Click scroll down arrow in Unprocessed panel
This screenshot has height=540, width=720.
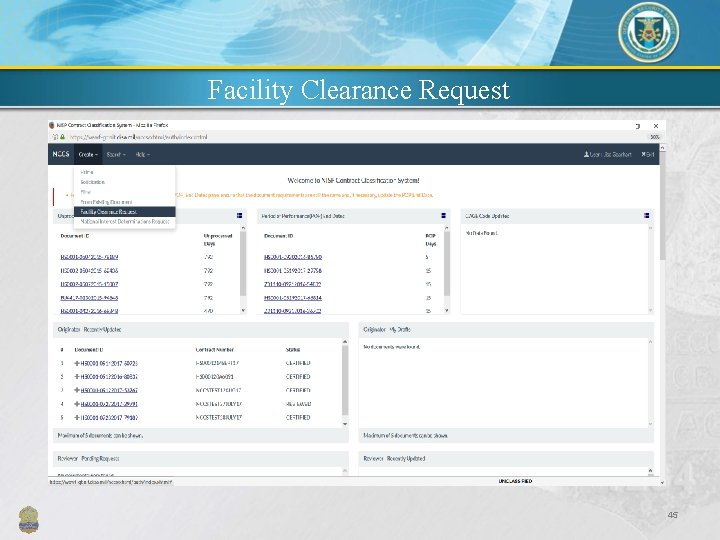[243, 311]
